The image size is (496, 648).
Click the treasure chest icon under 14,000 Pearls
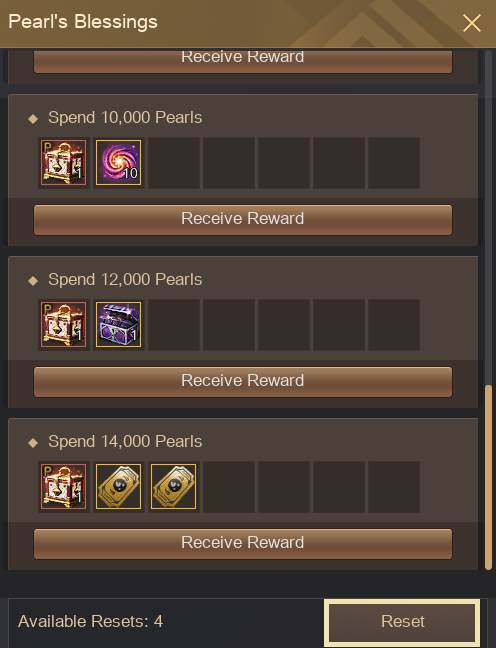64,486
